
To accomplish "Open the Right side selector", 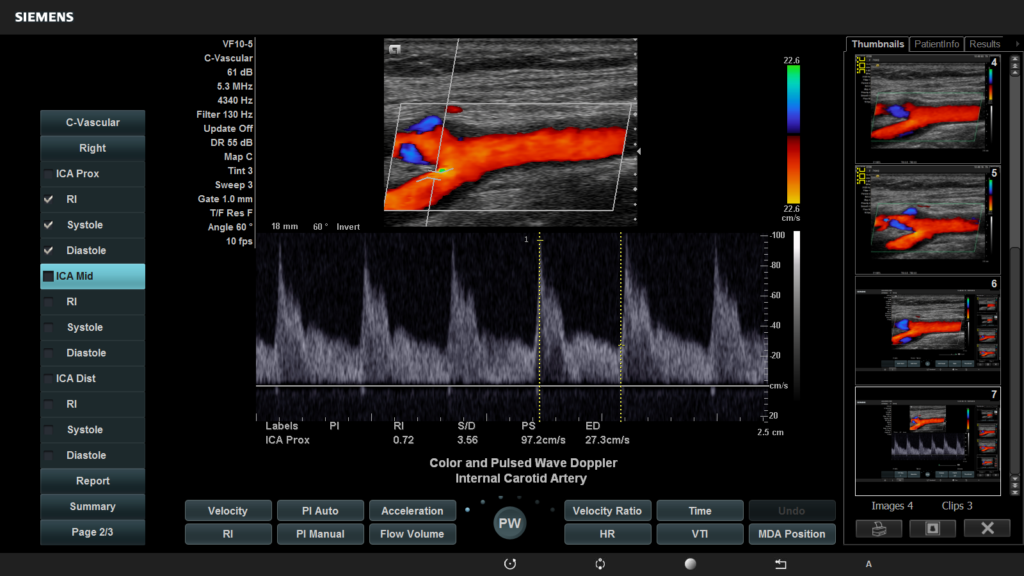I will pos(92,148).
